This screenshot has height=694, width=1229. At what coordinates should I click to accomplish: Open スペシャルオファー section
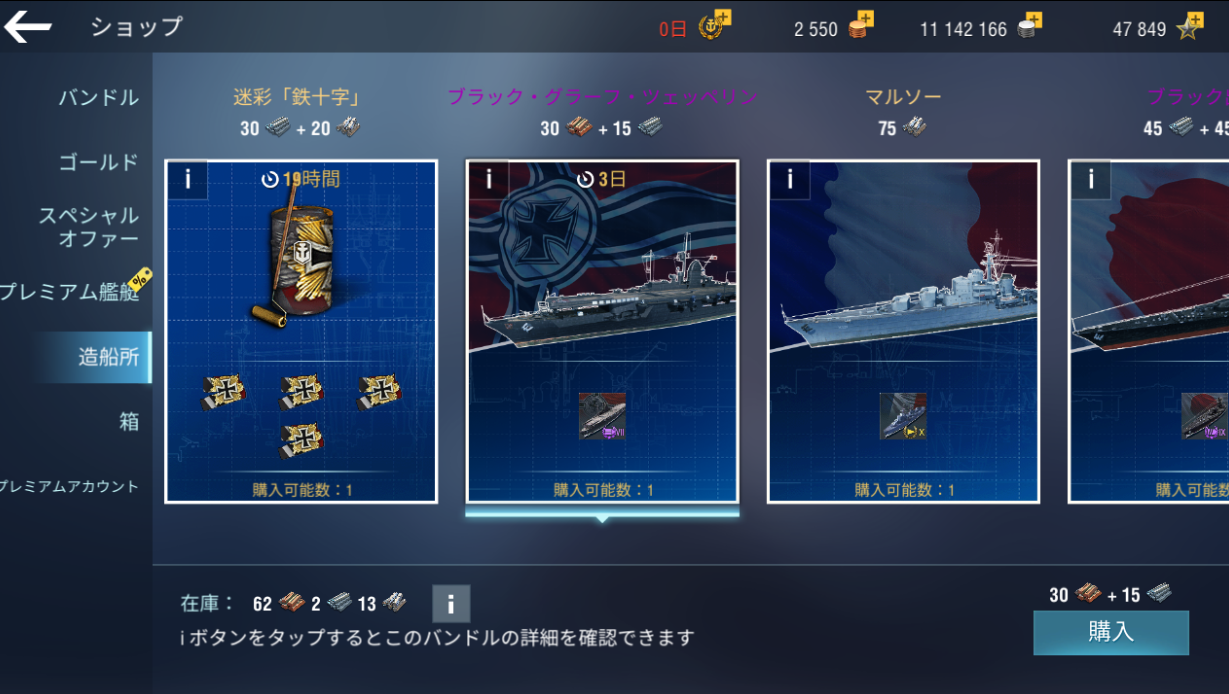point(89,227)
